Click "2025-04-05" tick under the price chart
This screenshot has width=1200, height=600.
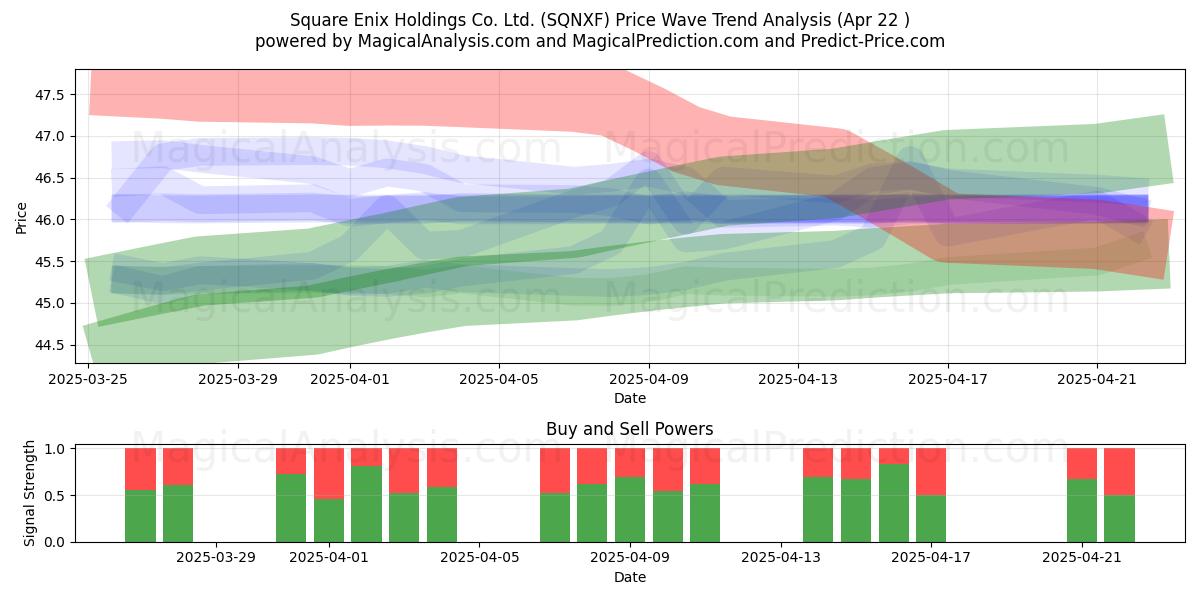click(499, 379)
